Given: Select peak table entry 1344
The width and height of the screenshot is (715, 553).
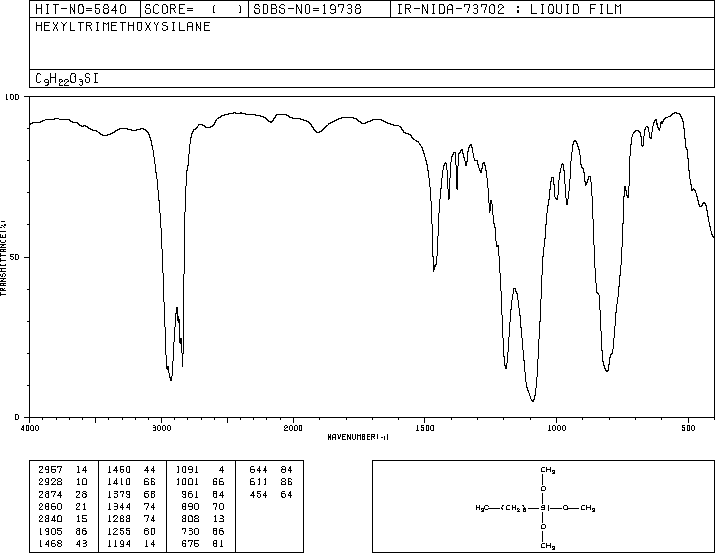Looking at the screenshot, I should coord(119,507).
